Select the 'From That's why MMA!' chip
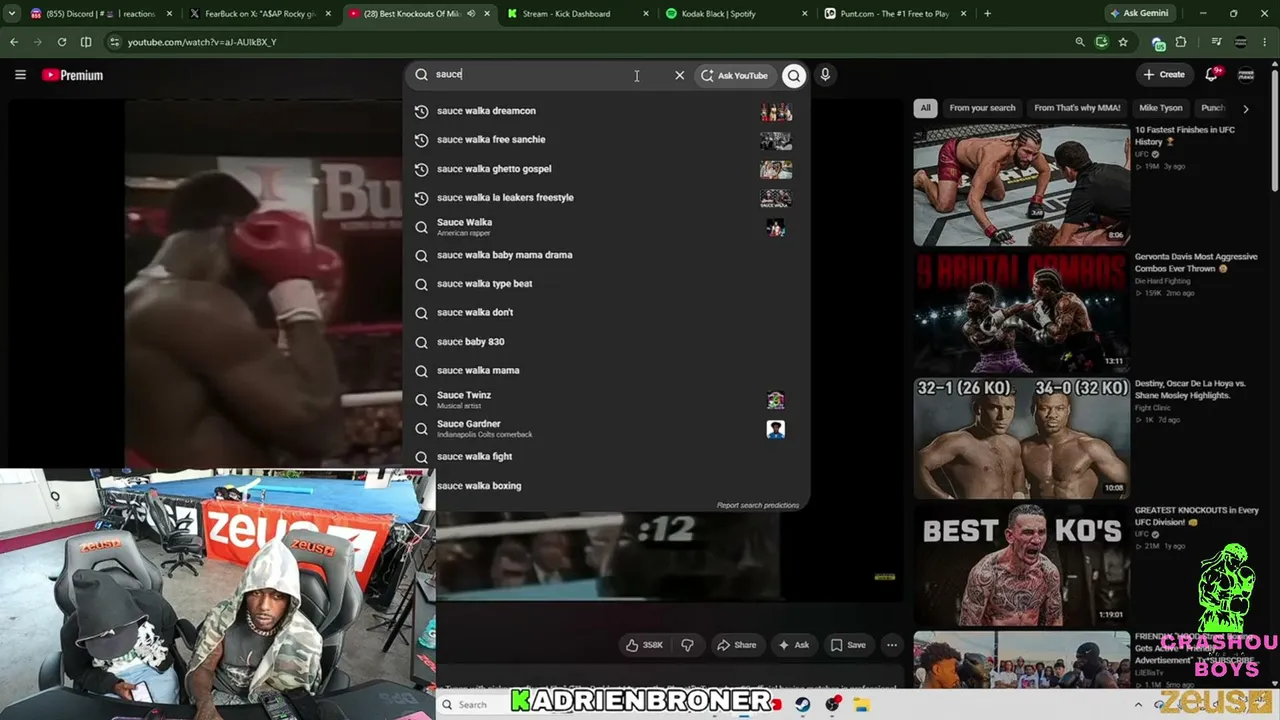 coord(1077,108)
